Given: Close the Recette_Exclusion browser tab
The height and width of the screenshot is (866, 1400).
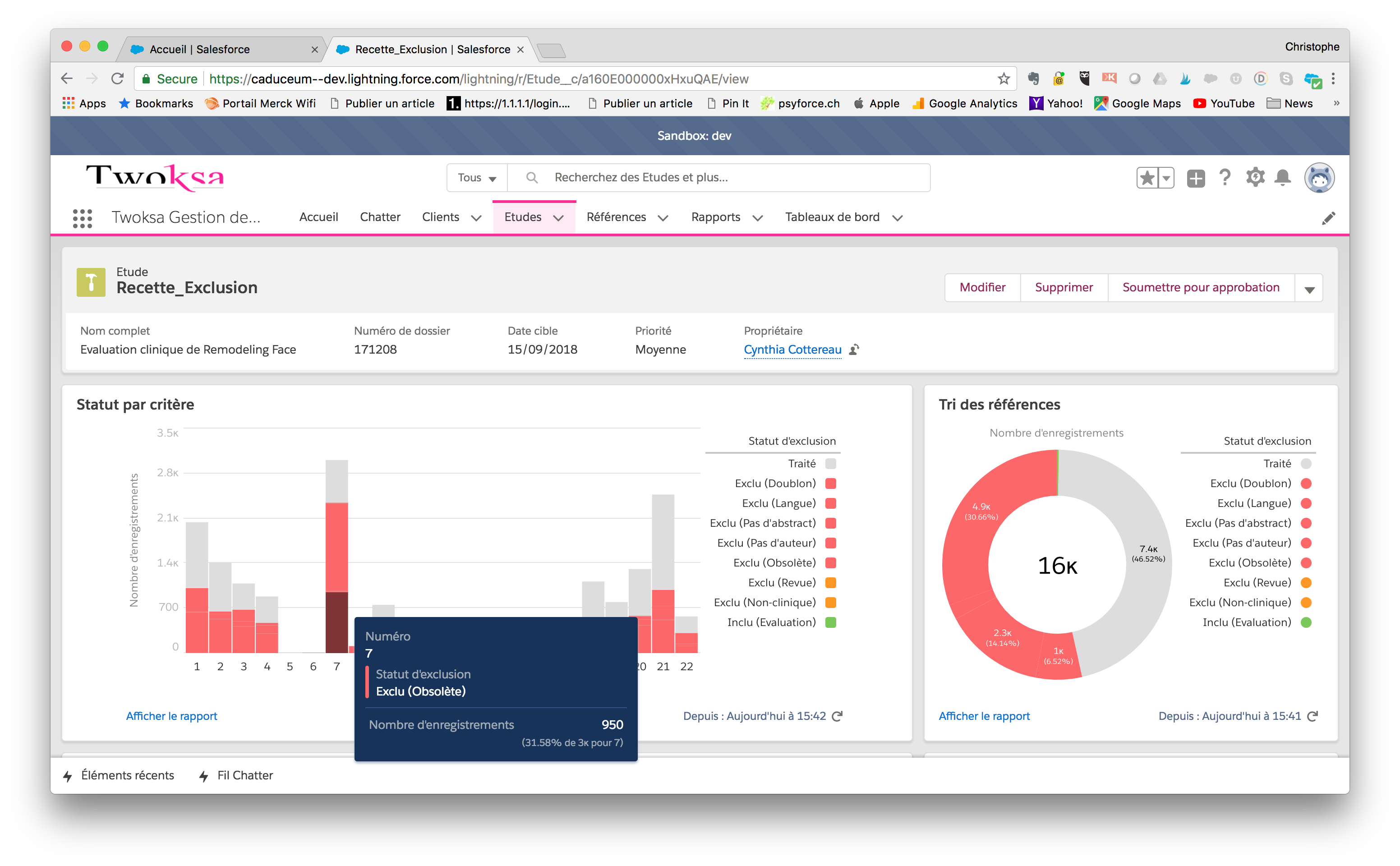Looking at the screenshot, I should [520, 50].
